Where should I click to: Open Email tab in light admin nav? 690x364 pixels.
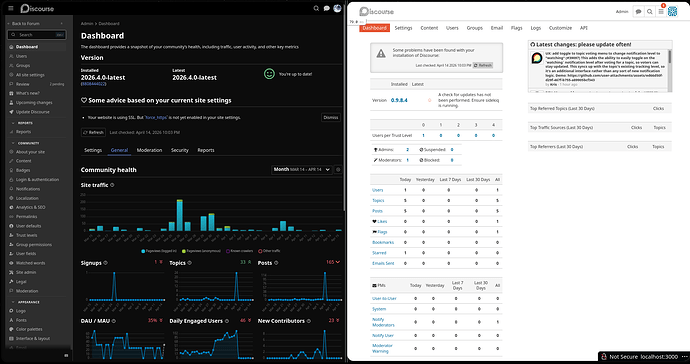[496, 28]
